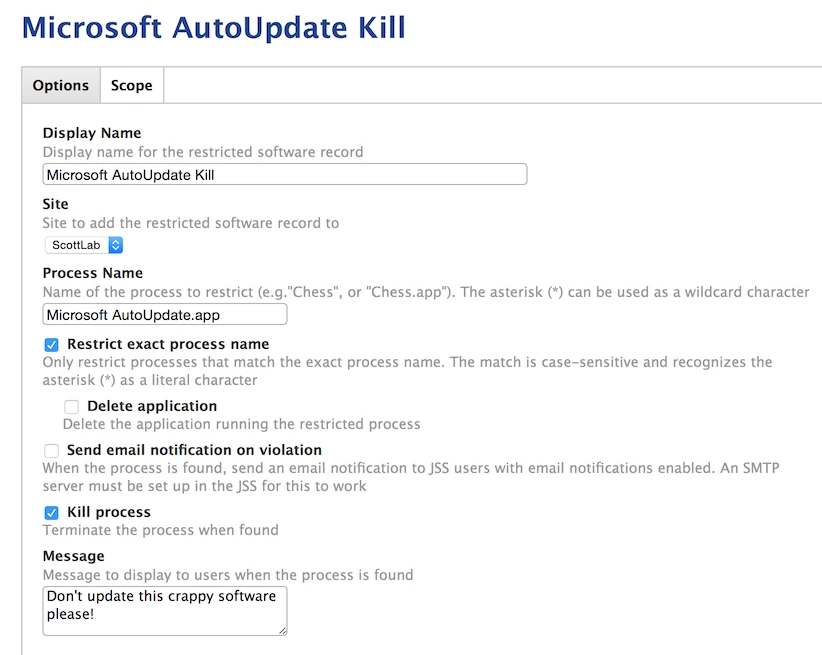Click the Process Name label
This screenshot has width=822, height=655.
coord(93,273)
